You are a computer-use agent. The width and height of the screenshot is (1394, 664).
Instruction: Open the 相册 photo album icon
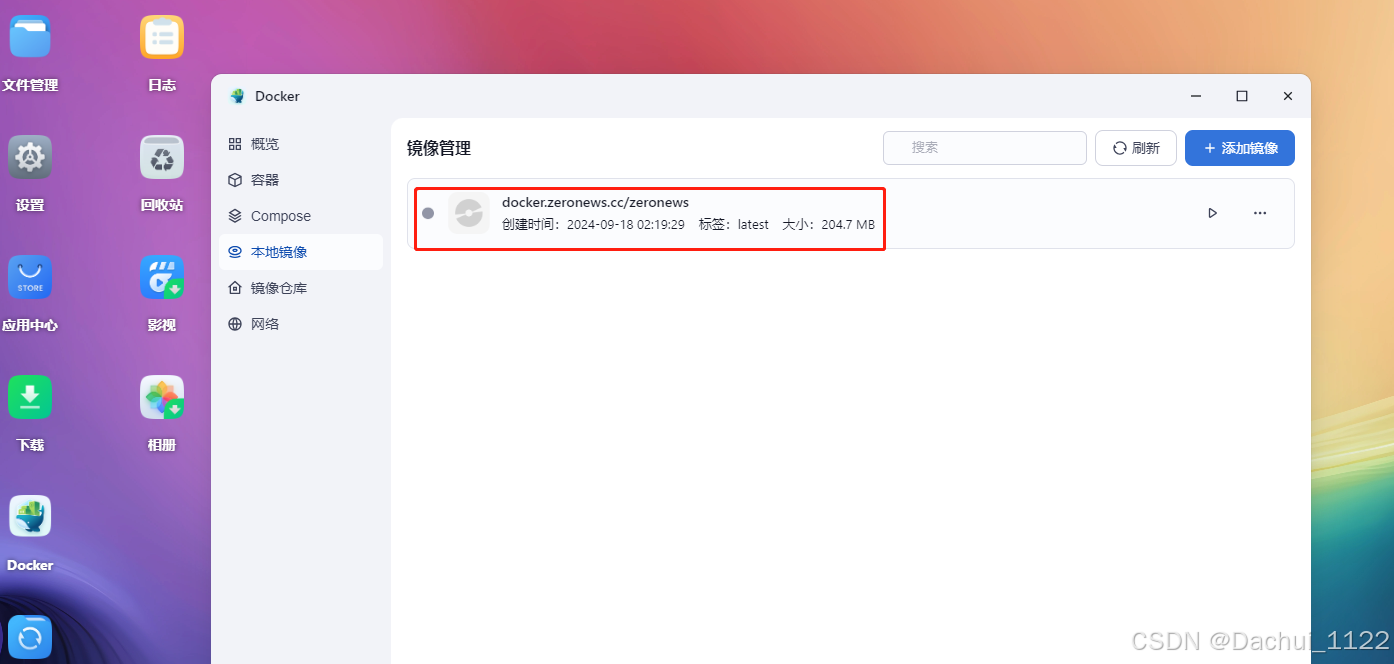coord(162,397)
